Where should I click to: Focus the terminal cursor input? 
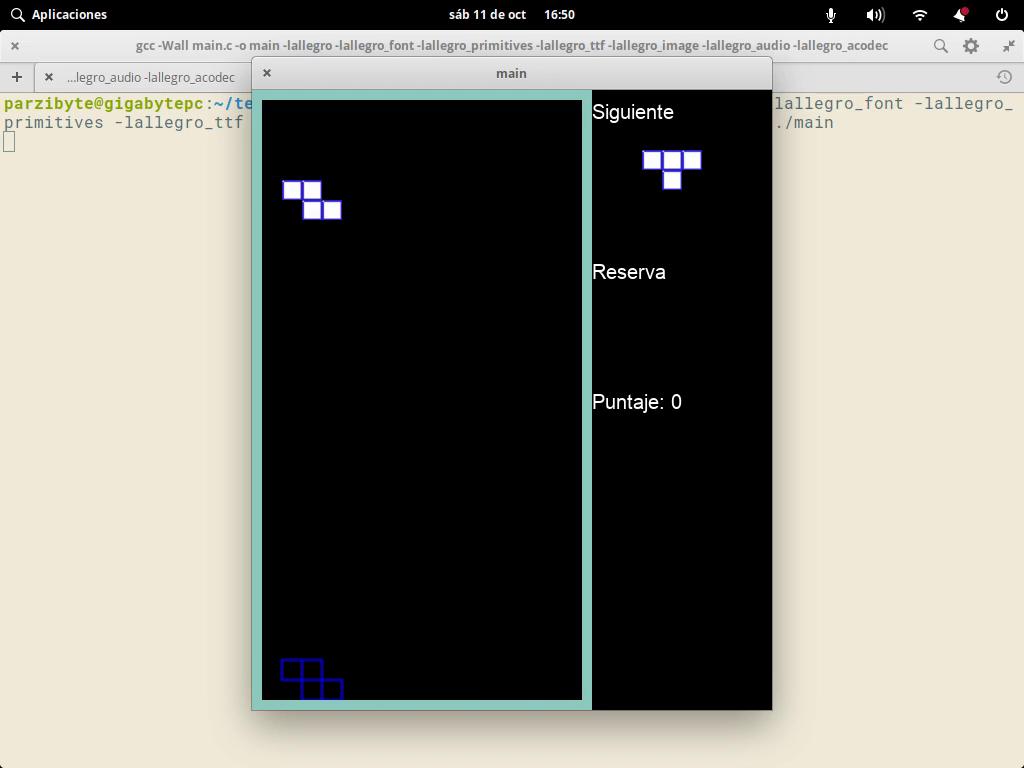click(x=9, y=142)
